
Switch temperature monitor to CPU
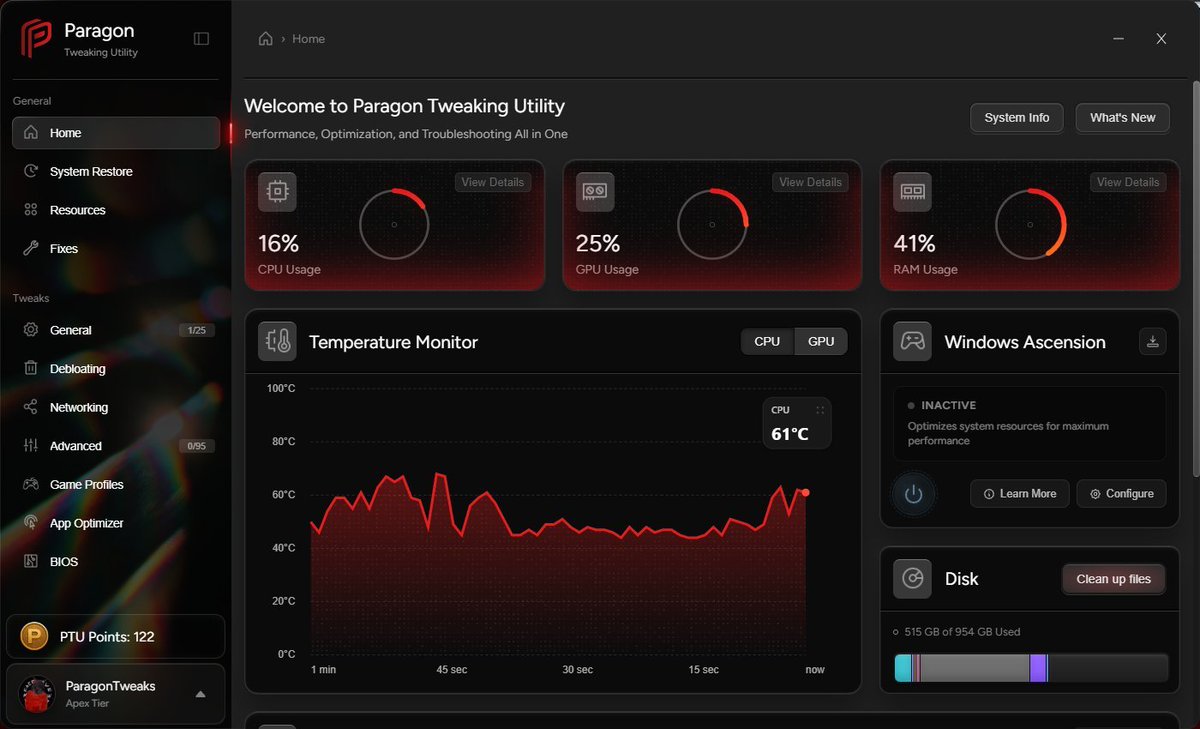click(767, 342)
